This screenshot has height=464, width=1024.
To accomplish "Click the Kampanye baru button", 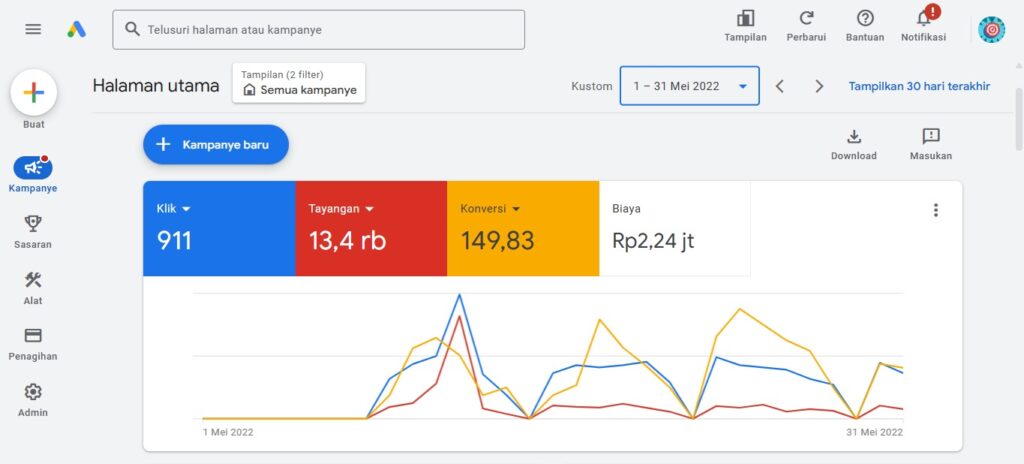I will tap(215, 144).
